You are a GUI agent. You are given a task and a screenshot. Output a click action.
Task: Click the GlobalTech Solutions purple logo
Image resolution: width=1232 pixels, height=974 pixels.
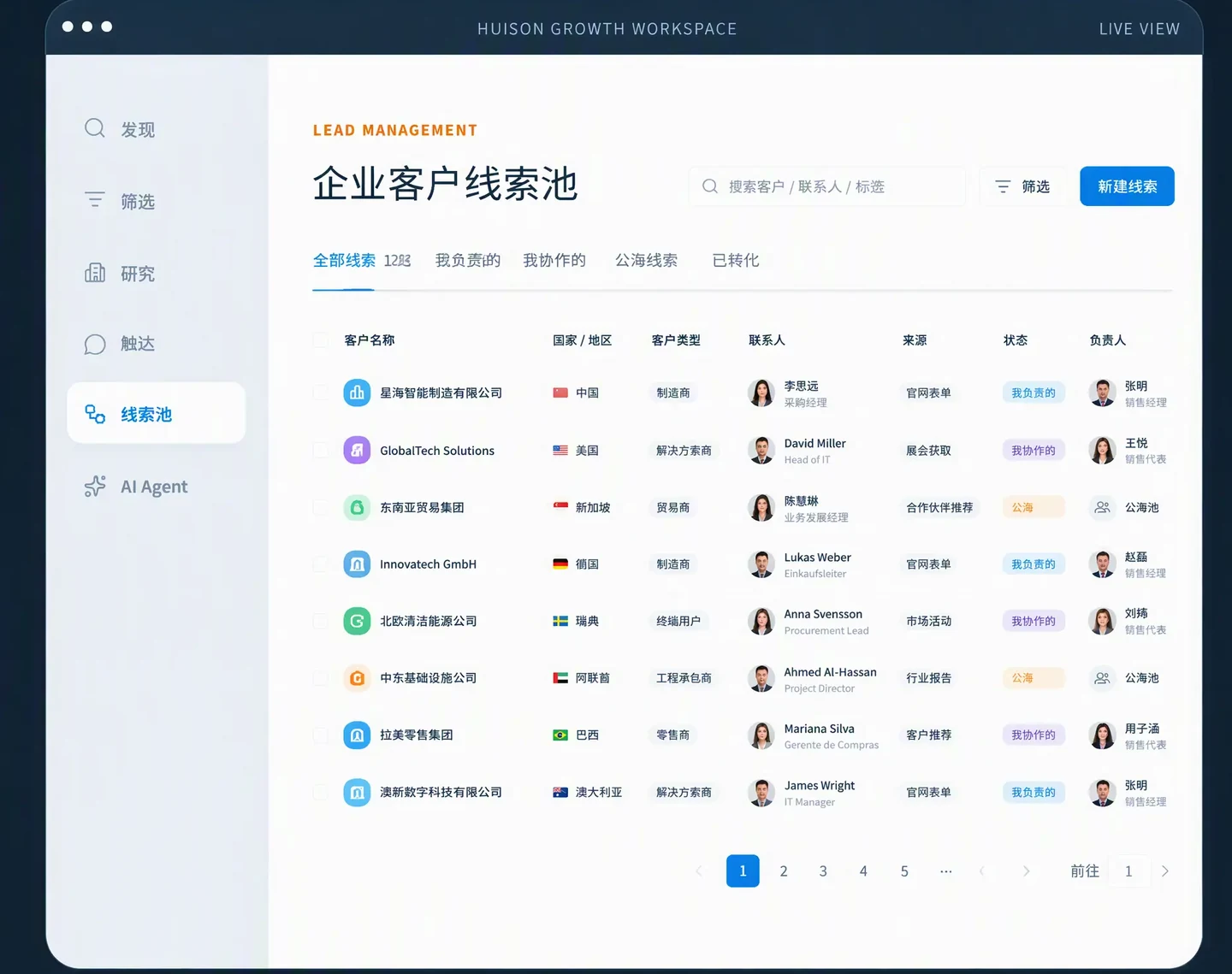click(x=357, y=450)
